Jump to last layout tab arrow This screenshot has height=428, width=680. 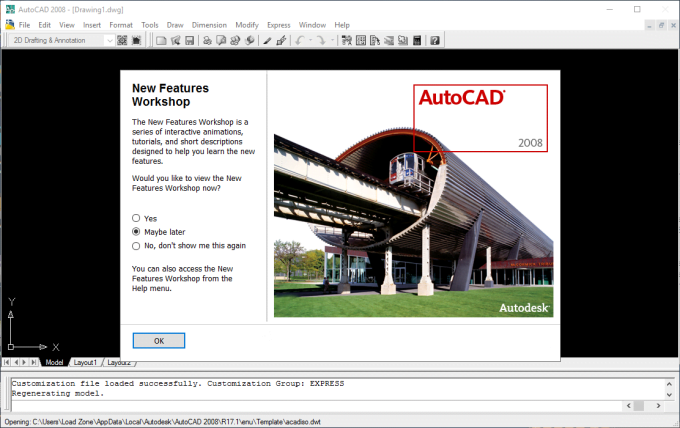click(33, 362)
